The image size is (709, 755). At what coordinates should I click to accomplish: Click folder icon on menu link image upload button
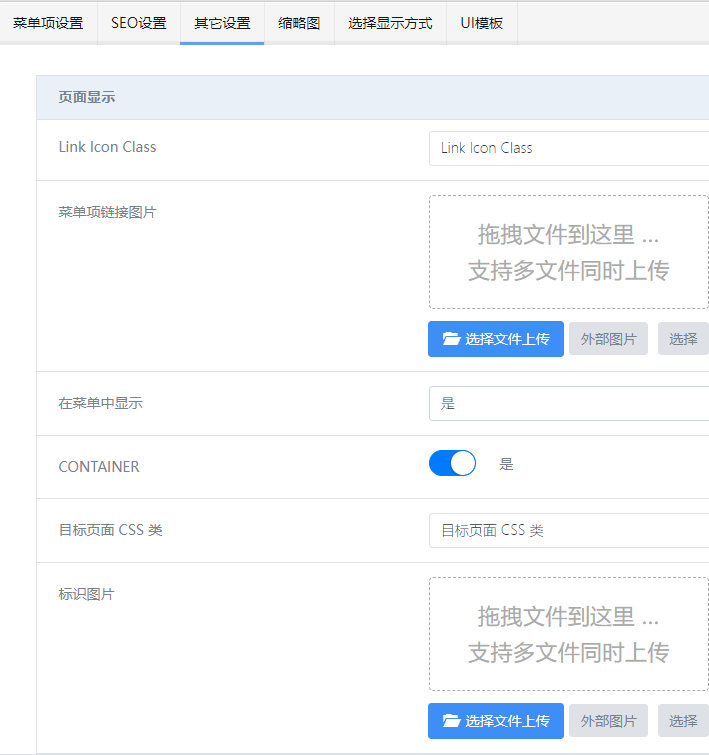(x=451, y=339)
